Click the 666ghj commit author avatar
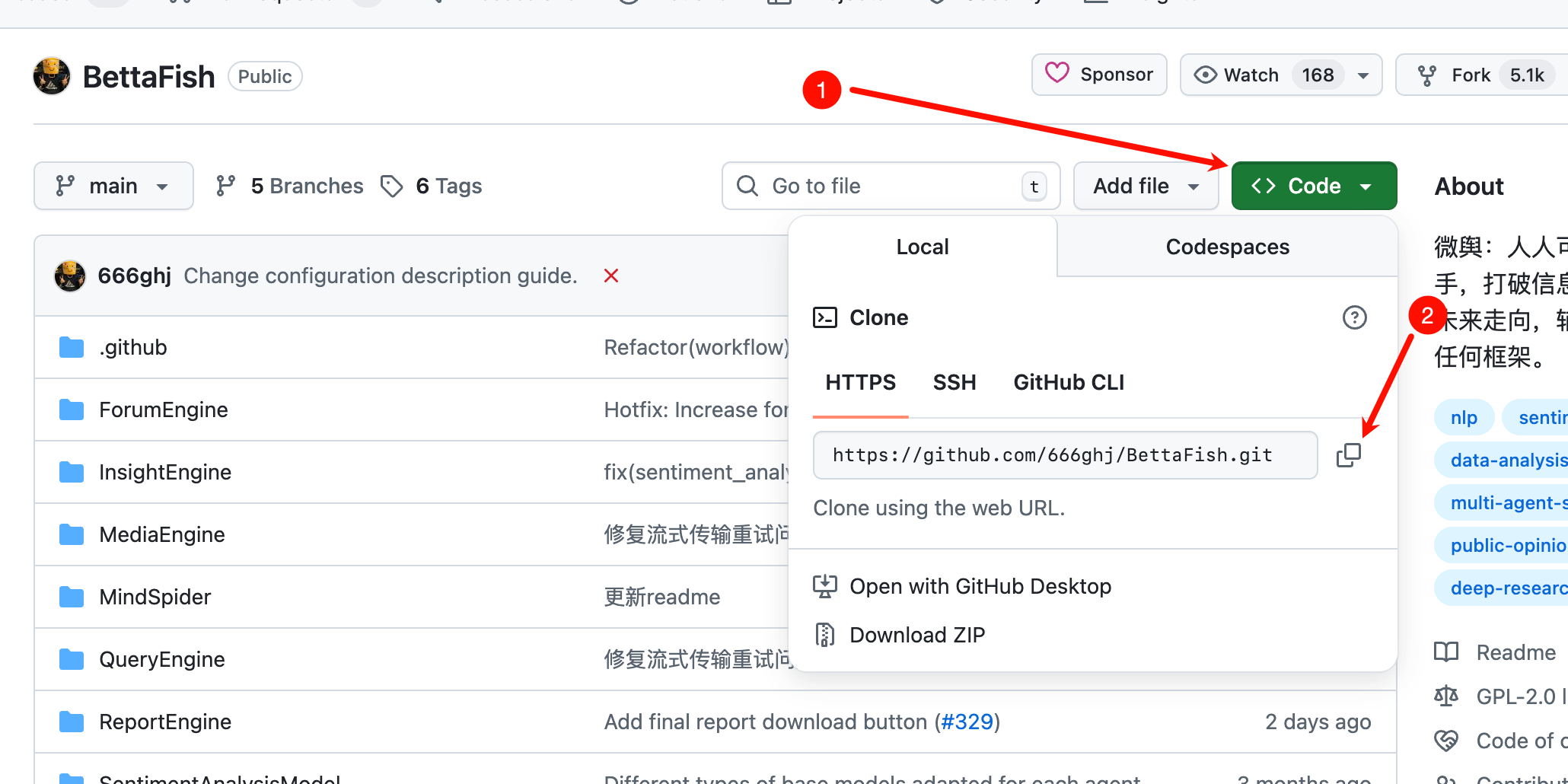This screenshot has height=784, width=1568. 70,276
